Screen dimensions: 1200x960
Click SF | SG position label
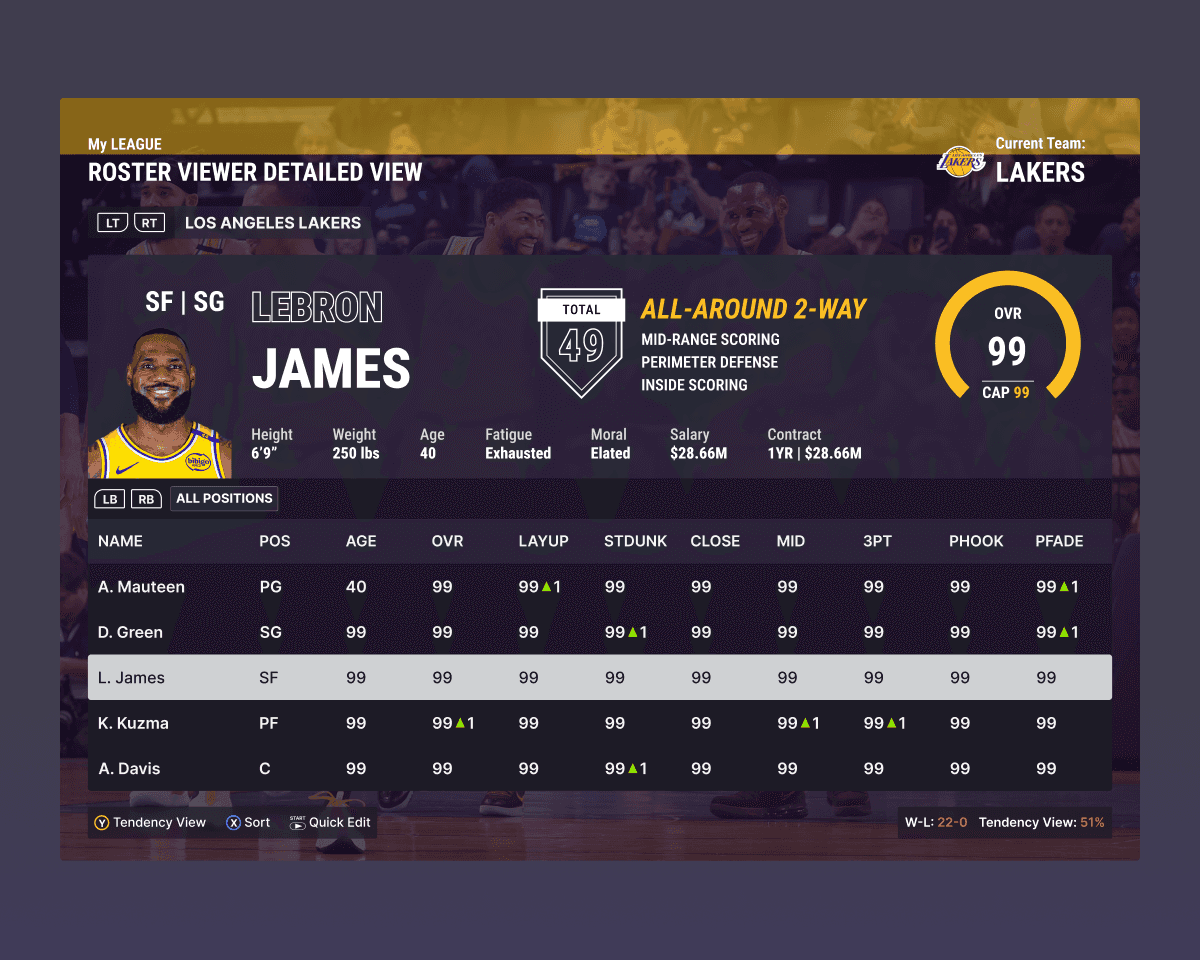185,302
